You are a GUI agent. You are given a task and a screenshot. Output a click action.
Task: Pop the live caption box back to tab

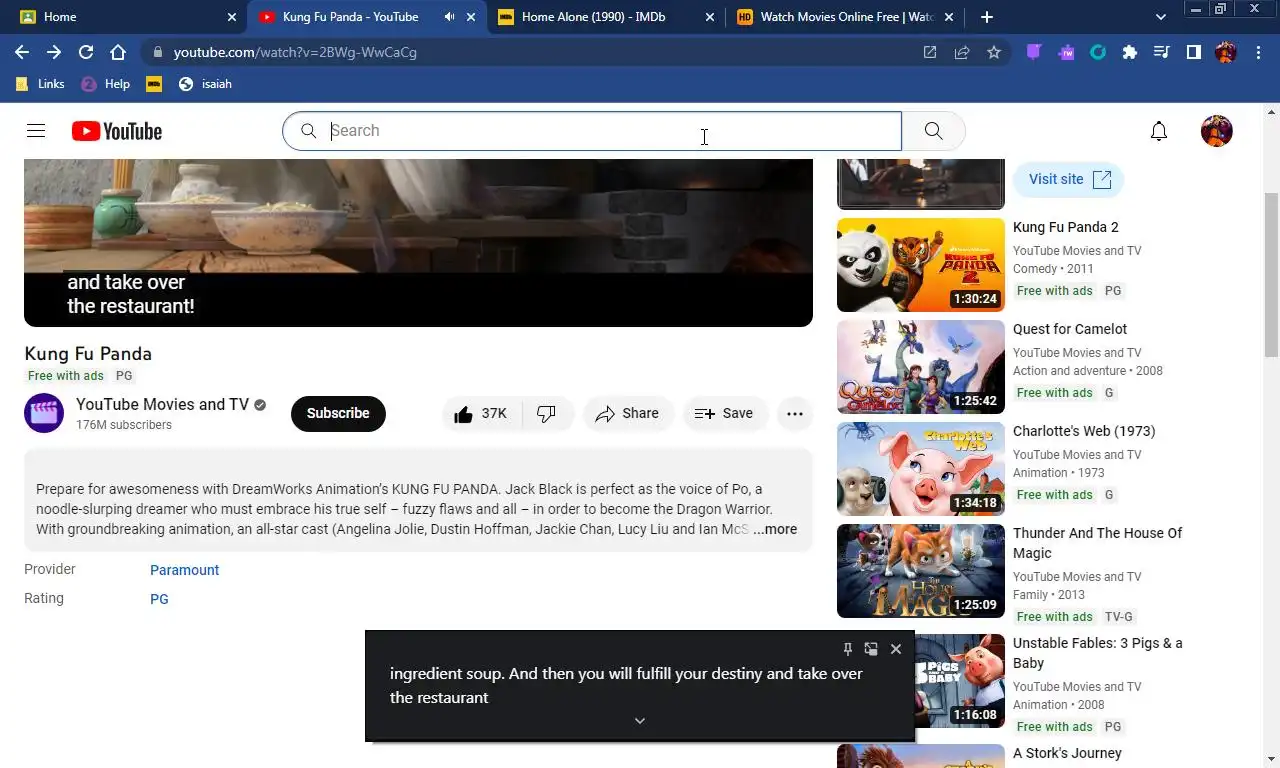coord(871,649)
